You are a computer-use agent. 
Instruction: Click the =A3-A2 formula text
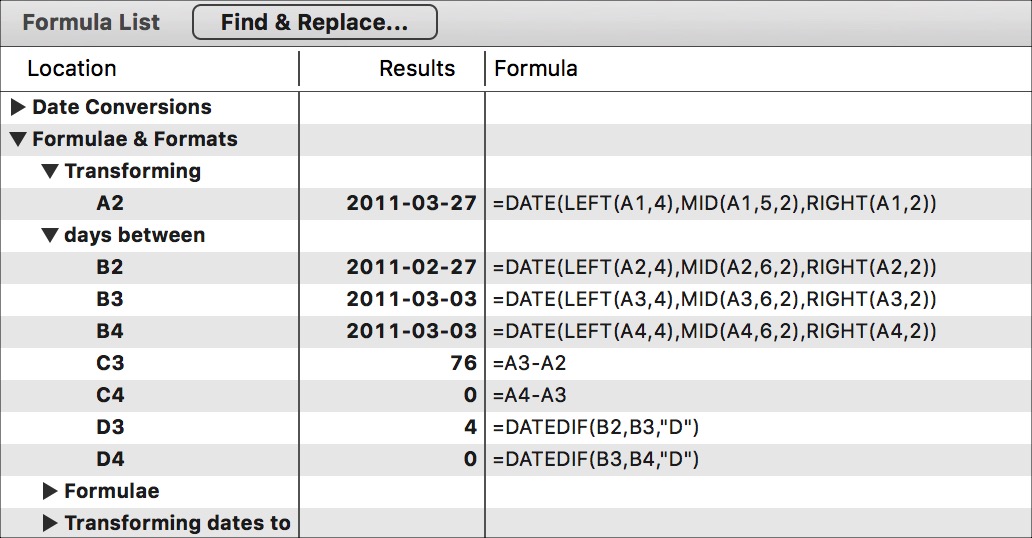[x=530, y=363]
